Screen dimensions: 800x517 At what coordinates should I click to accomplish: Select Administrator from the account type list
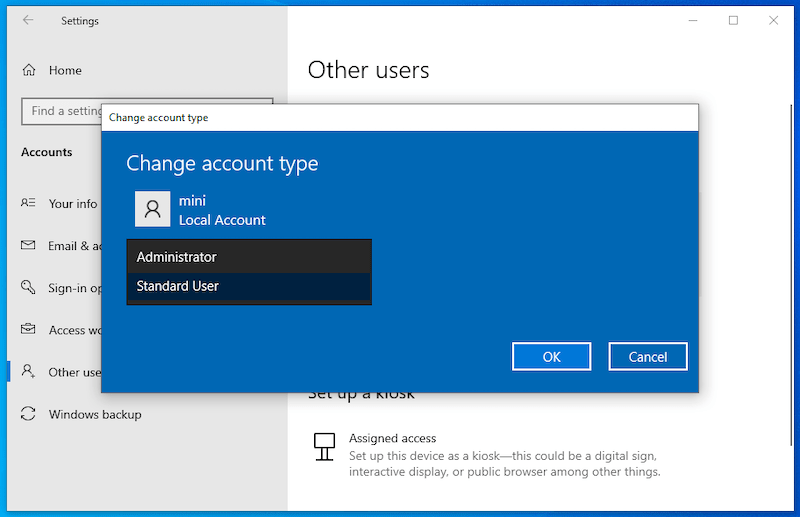pyautogui.click(x=249, y=257)
